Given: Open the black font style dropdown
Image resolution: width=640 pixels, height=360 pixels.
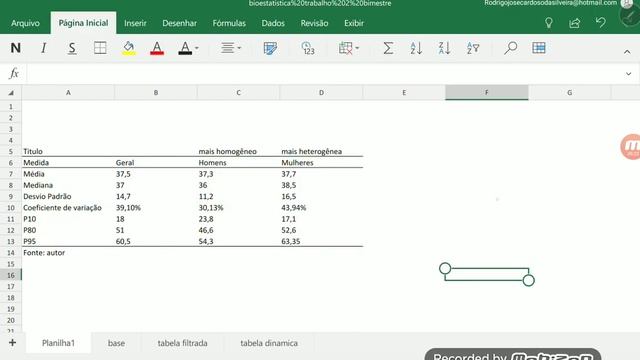Looking at the screenshot, I should 188,48.
